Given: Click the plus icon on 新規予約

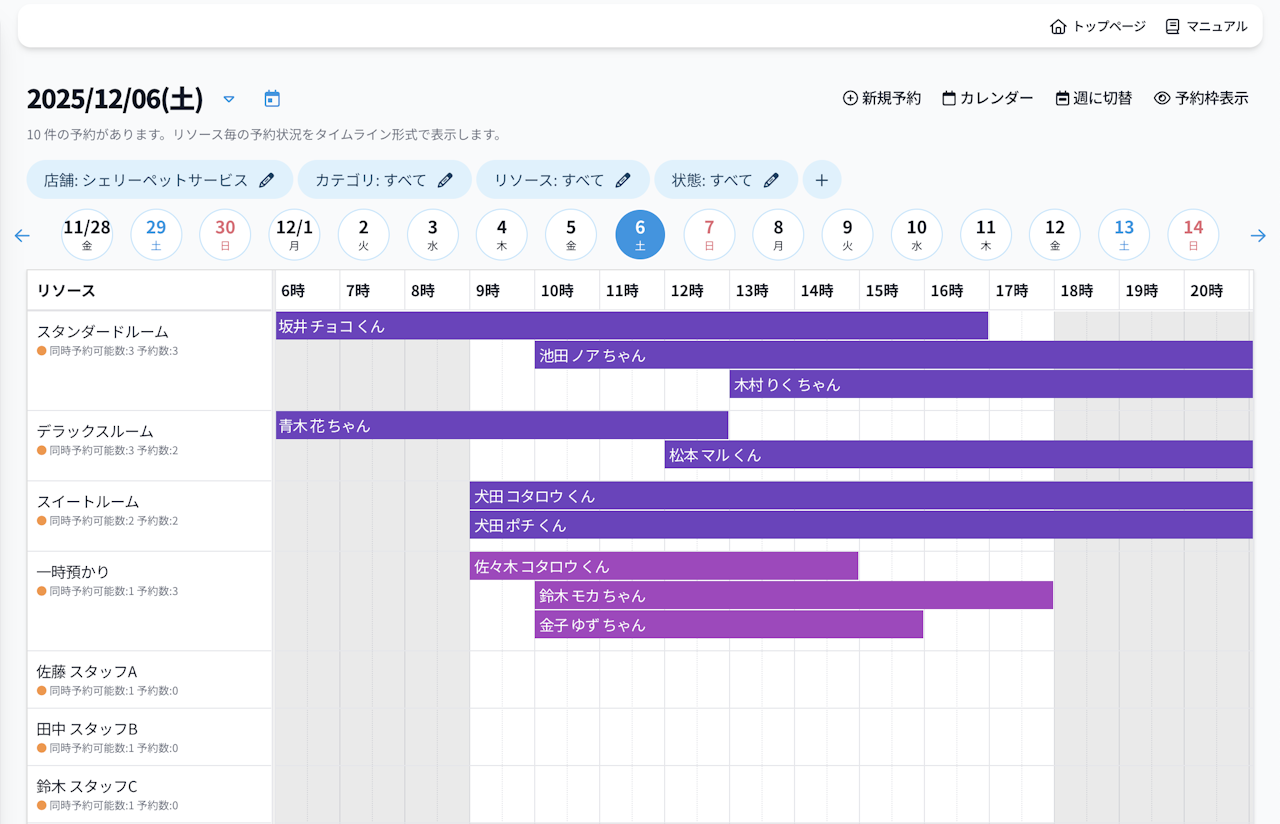Looking at the screenshot, I should (x=849, y=98).
